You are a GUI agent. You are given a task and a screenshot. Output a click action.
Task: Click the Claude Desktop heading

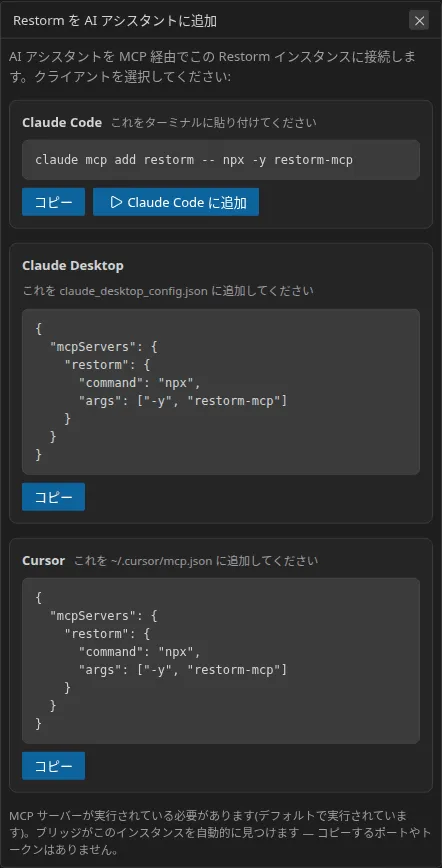pyautogui.click(x=73, y=266)
